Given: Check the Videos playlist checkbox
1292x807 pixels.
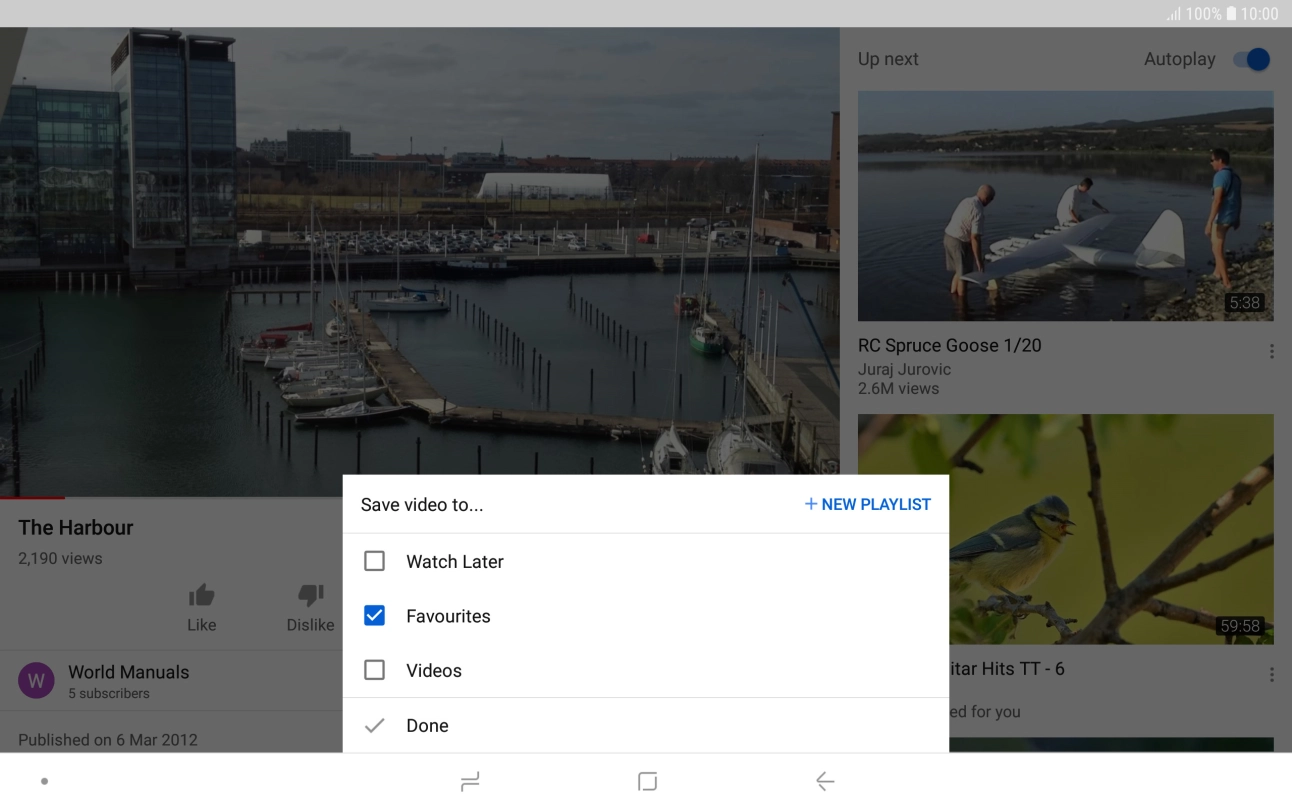Looking at the screenshot, I should [x=374, y=670].
